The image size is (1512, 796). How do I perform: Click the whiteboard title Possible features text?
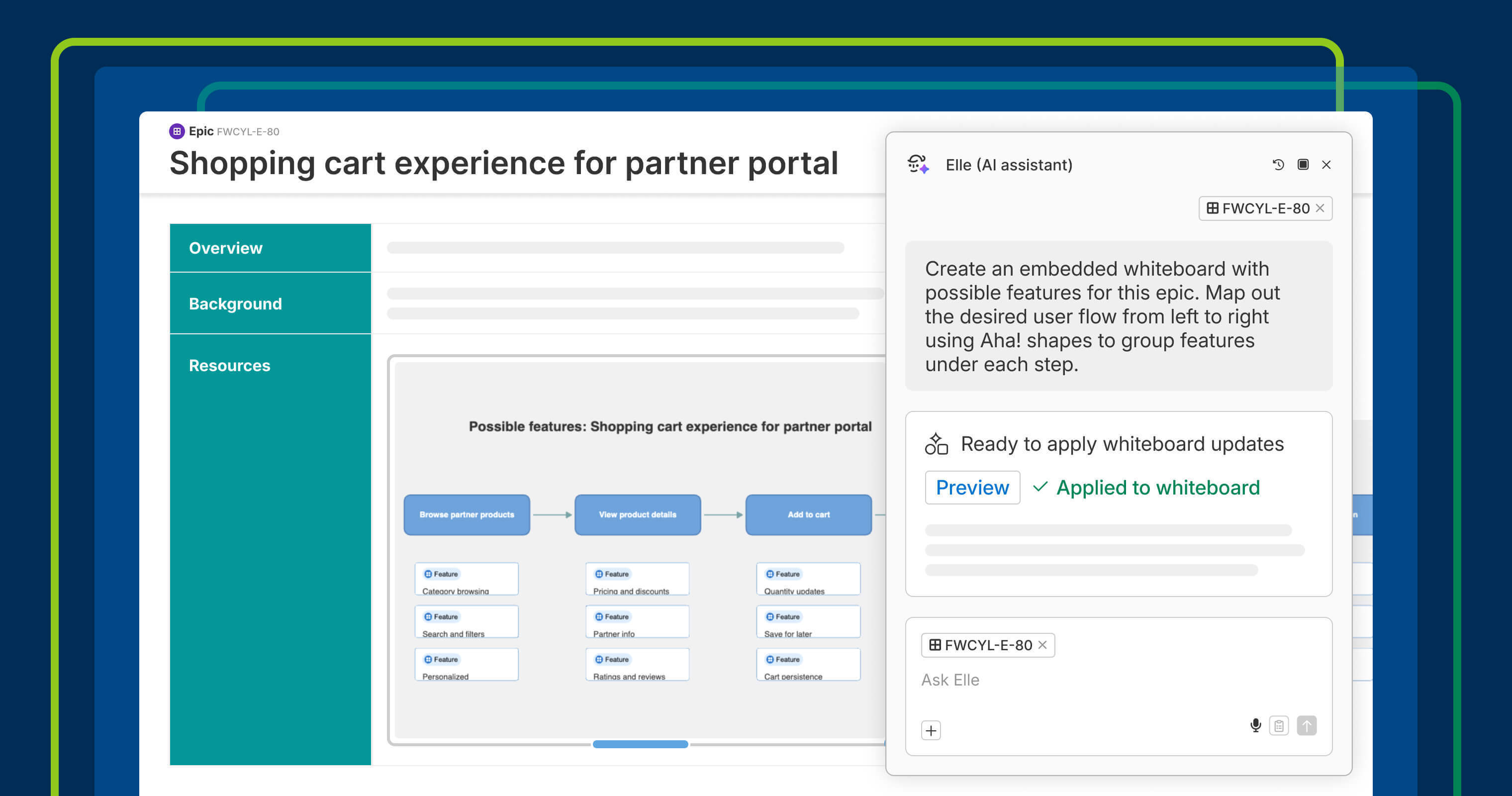pos(670,427)
